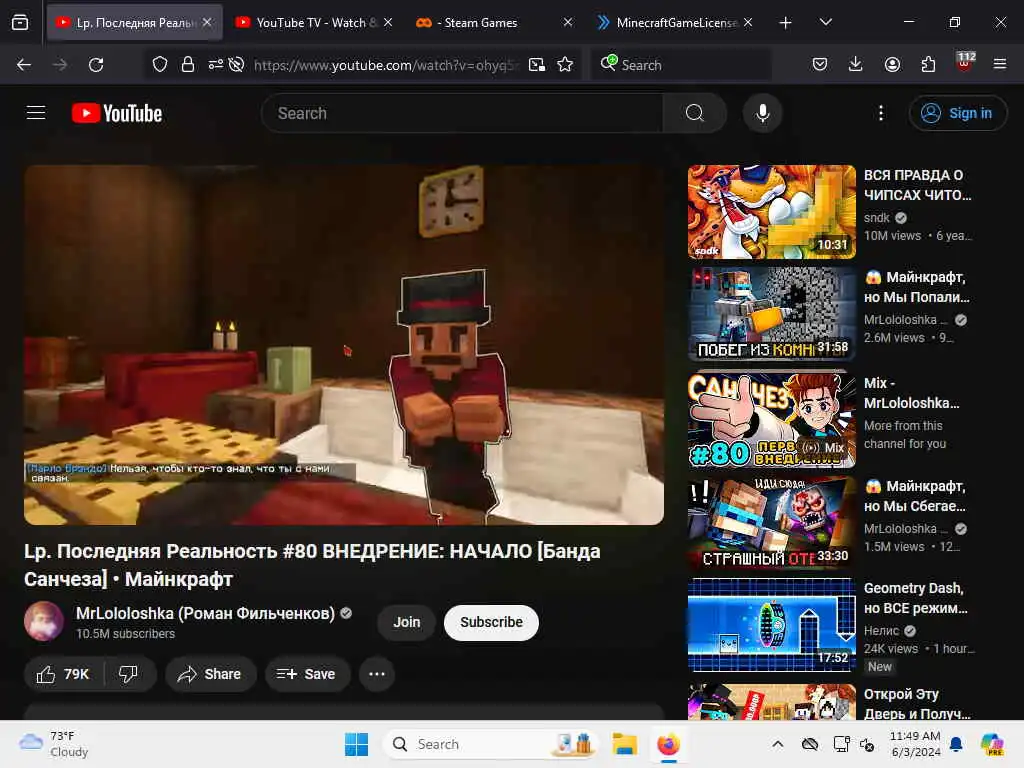Open the Firefox recent browsing view icon
The height and width of the screenshot is (768, 1024).
point(20,22)
